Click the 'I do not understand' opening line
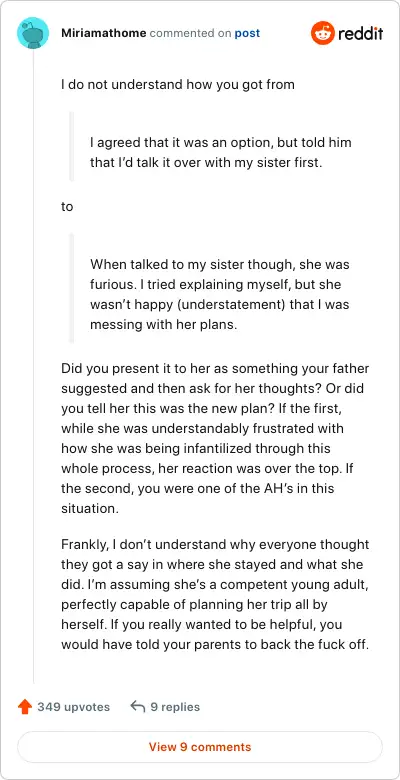The height and width of the screenshot is (780, 400). (178, 85)
